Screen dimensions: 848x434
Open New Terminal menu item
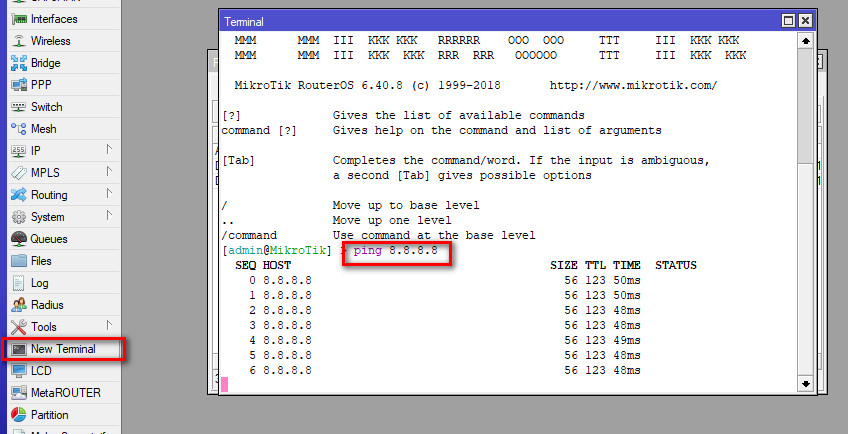click(x=62, y=349)
